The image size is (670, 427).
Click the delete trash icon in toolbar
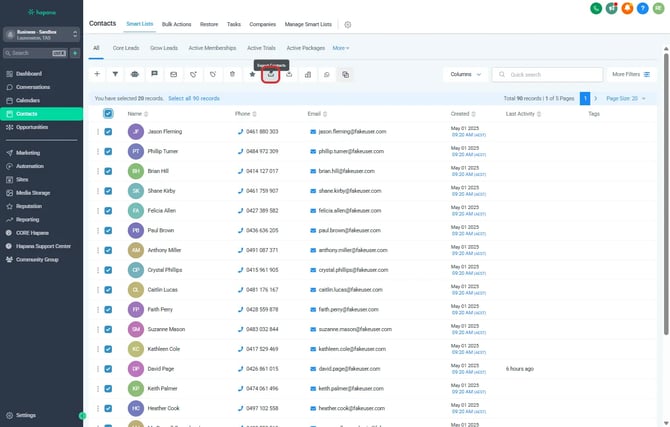point(232,74)
